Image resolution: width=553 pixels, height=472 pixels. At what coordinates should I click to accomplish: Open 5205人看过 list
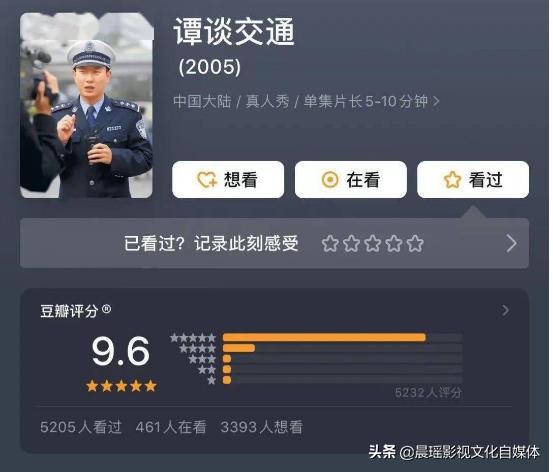point(81,427)
